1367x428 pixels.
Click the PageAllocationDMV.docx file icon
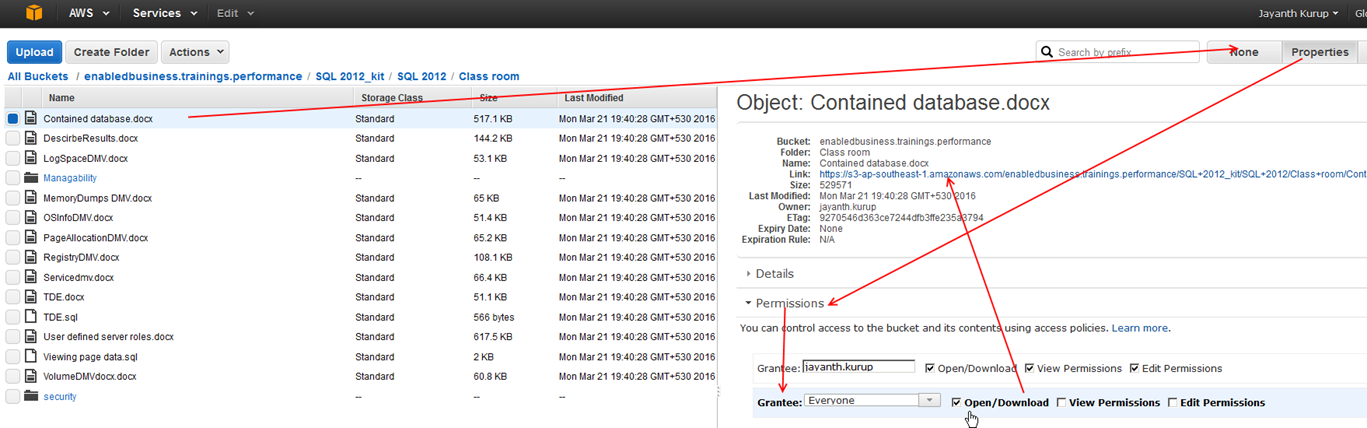[31, 237]
